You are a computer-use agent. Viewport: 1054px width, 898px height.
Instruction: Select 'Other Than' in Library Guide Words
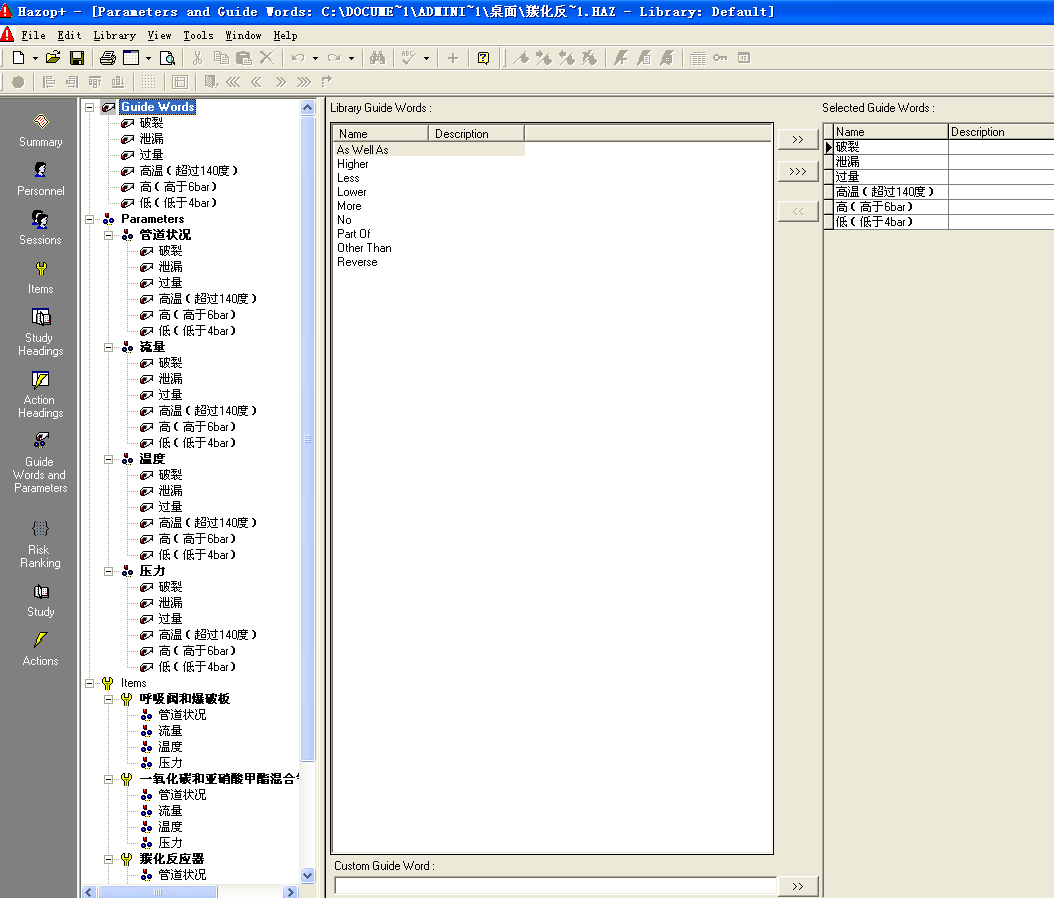pos(364,248)
